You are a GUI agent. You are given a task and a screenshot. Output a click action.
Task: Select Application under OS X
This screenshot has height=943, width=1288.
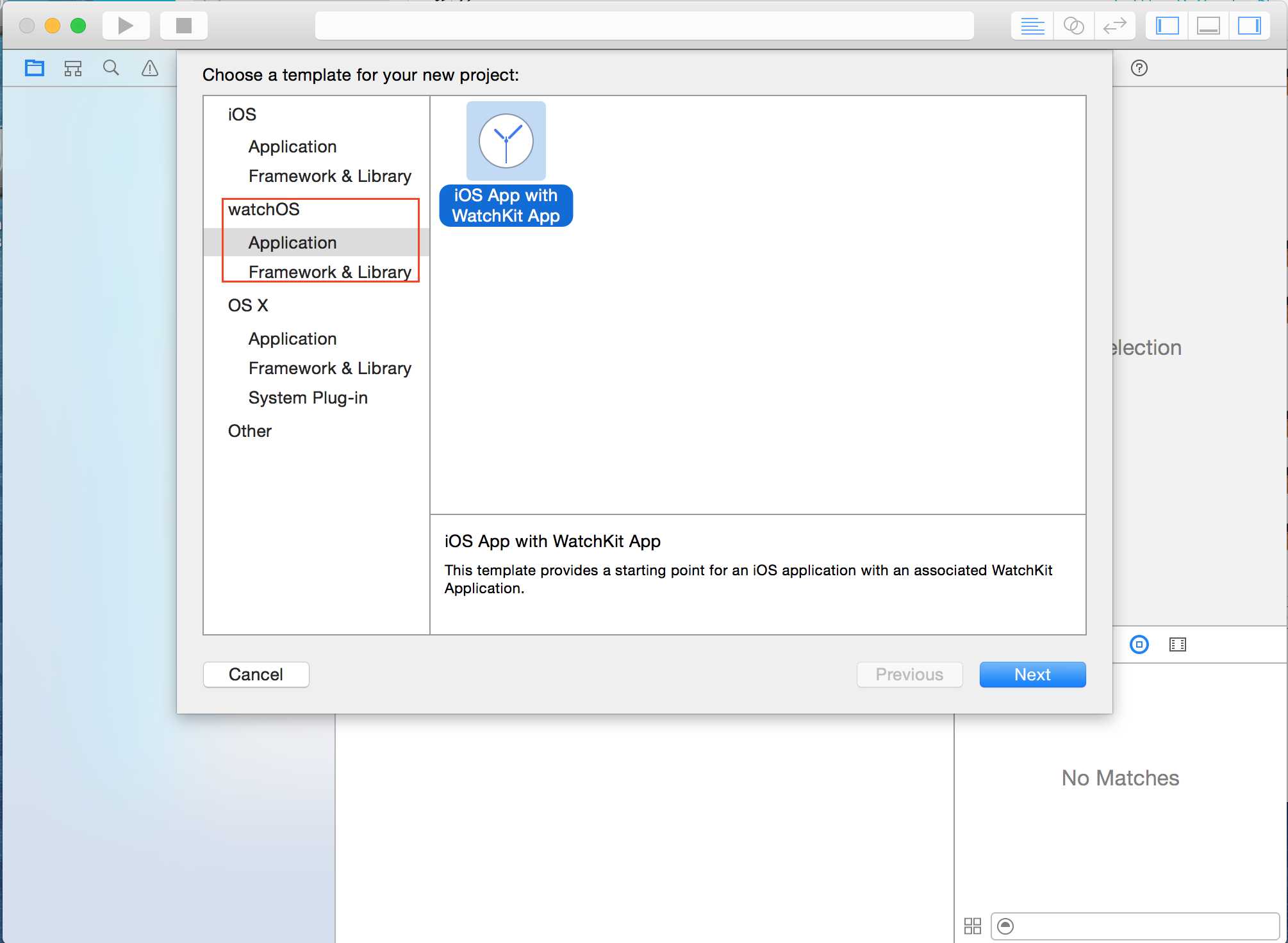tap(292, 339)
